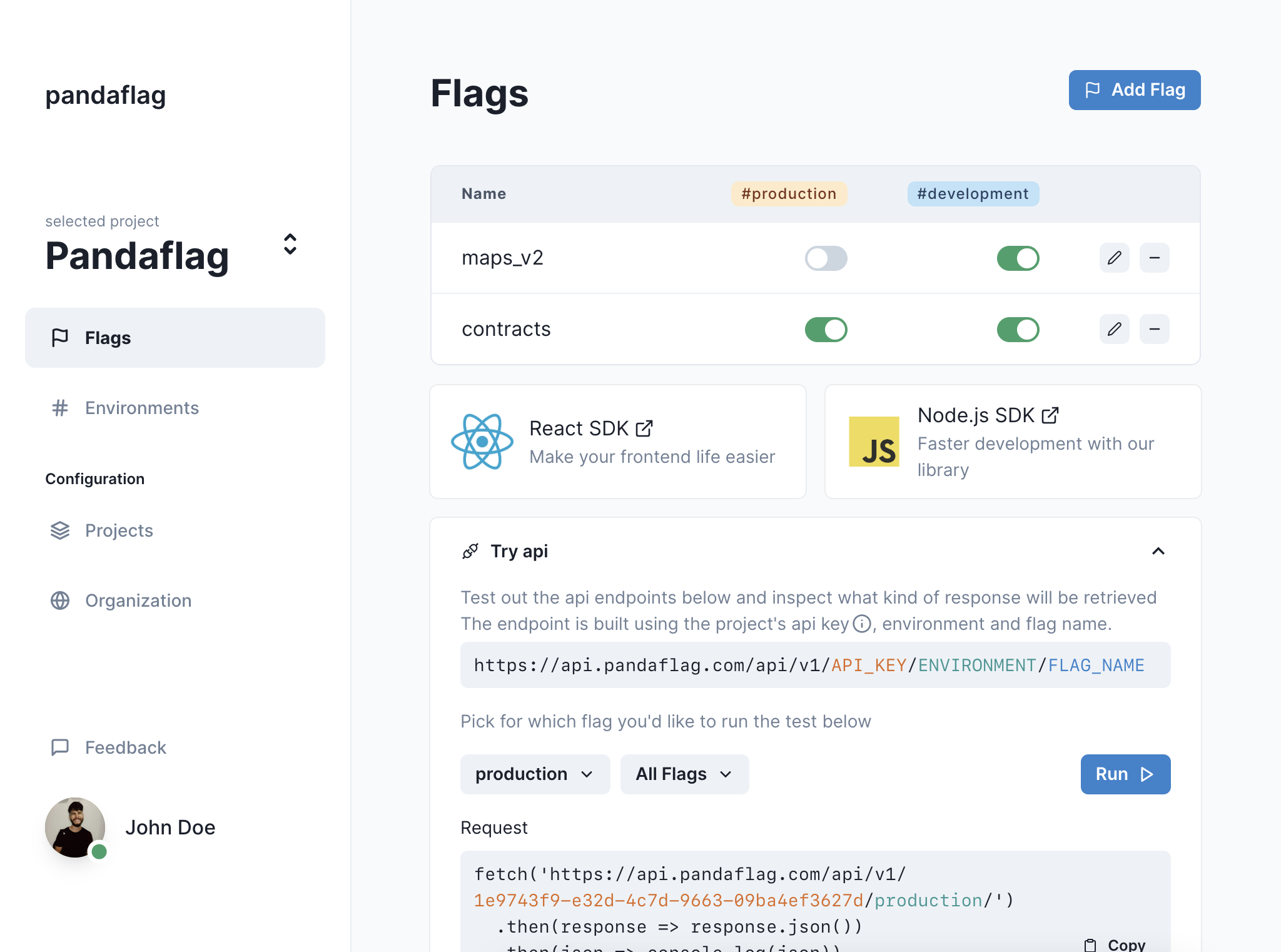Screen dimensions: 1281x952
Task: Click the api key info icon
Action: 862,624
